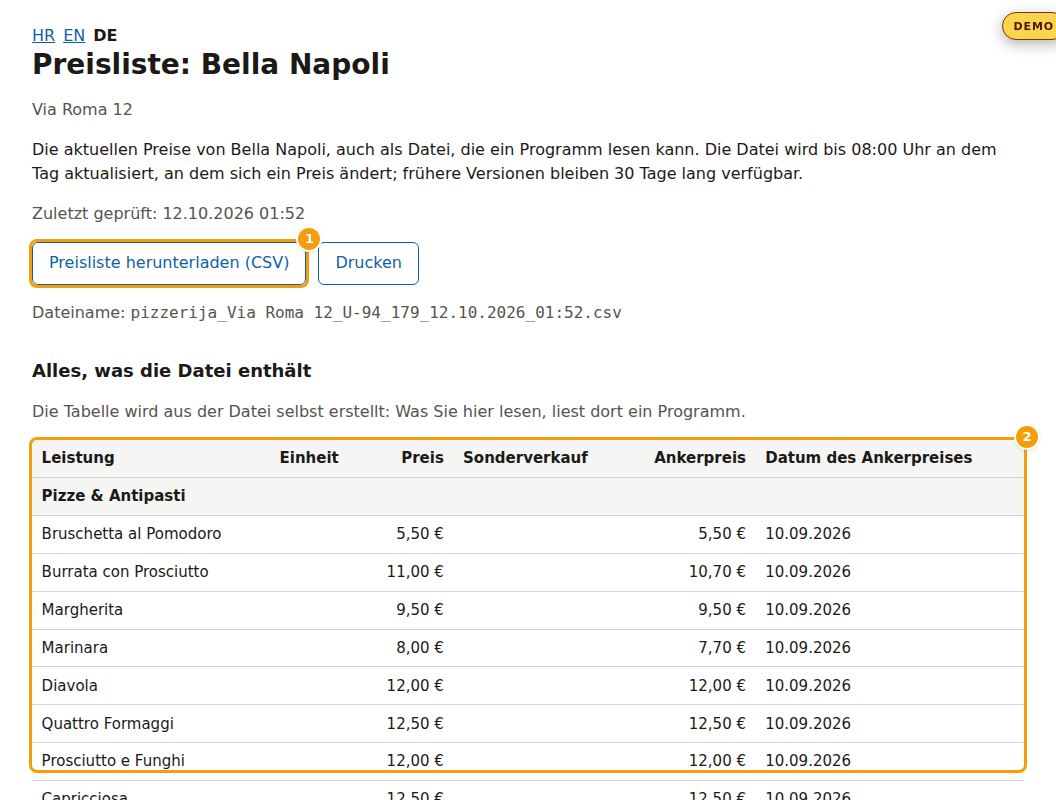Select the "Marinara" item name
1056x800 pixels.
point(75,648)
